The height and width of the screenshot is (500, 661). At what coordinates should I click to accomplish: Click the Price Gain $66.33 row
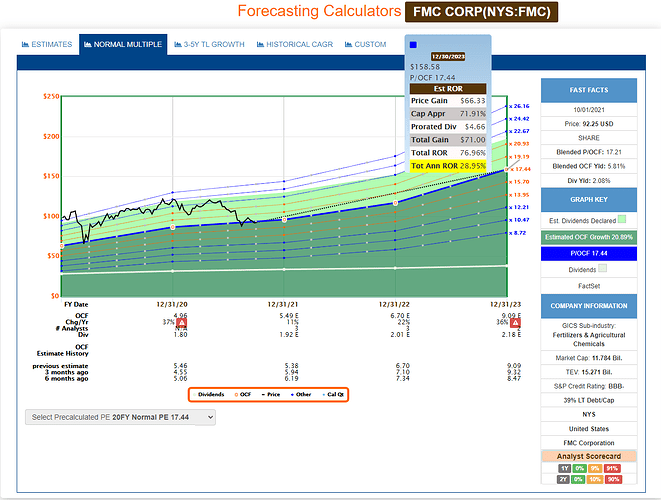(x=448, y=100)
